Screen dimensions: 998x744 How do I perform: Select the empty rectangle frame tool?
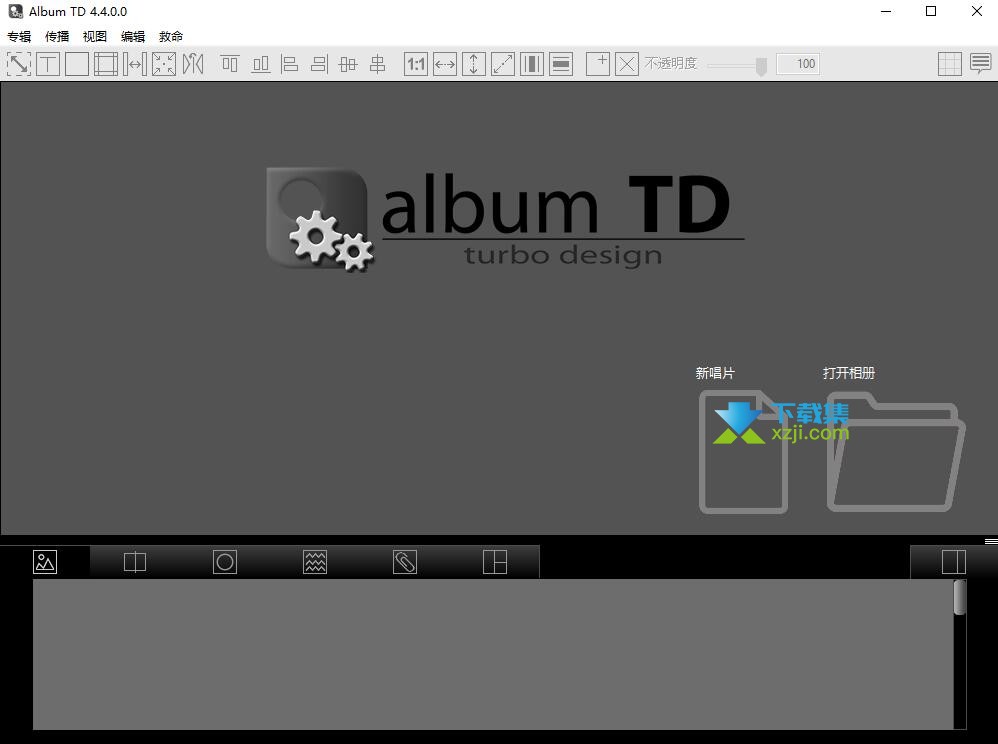(x=76, y=64)
